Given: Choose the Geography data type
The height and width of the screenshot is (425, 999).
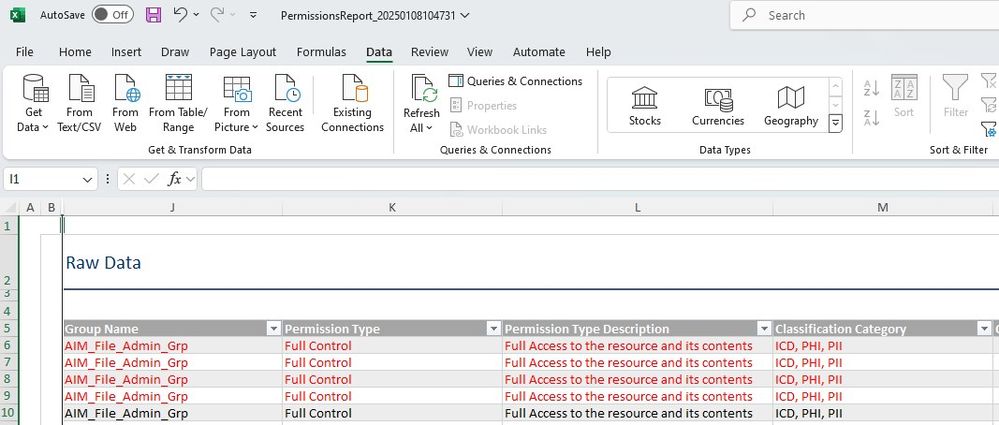Looking at the screenshot, I should (x=791, y=104).
